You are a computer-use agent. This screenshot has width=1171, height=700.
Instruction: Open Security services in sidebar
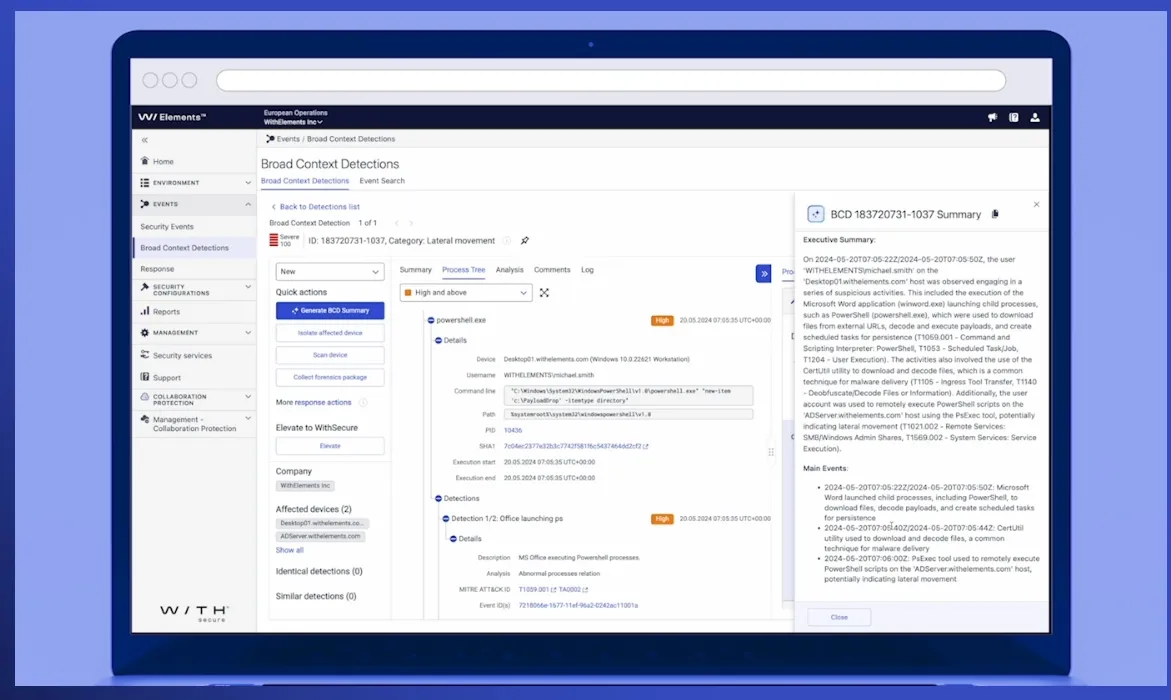[x=182, y=356]
